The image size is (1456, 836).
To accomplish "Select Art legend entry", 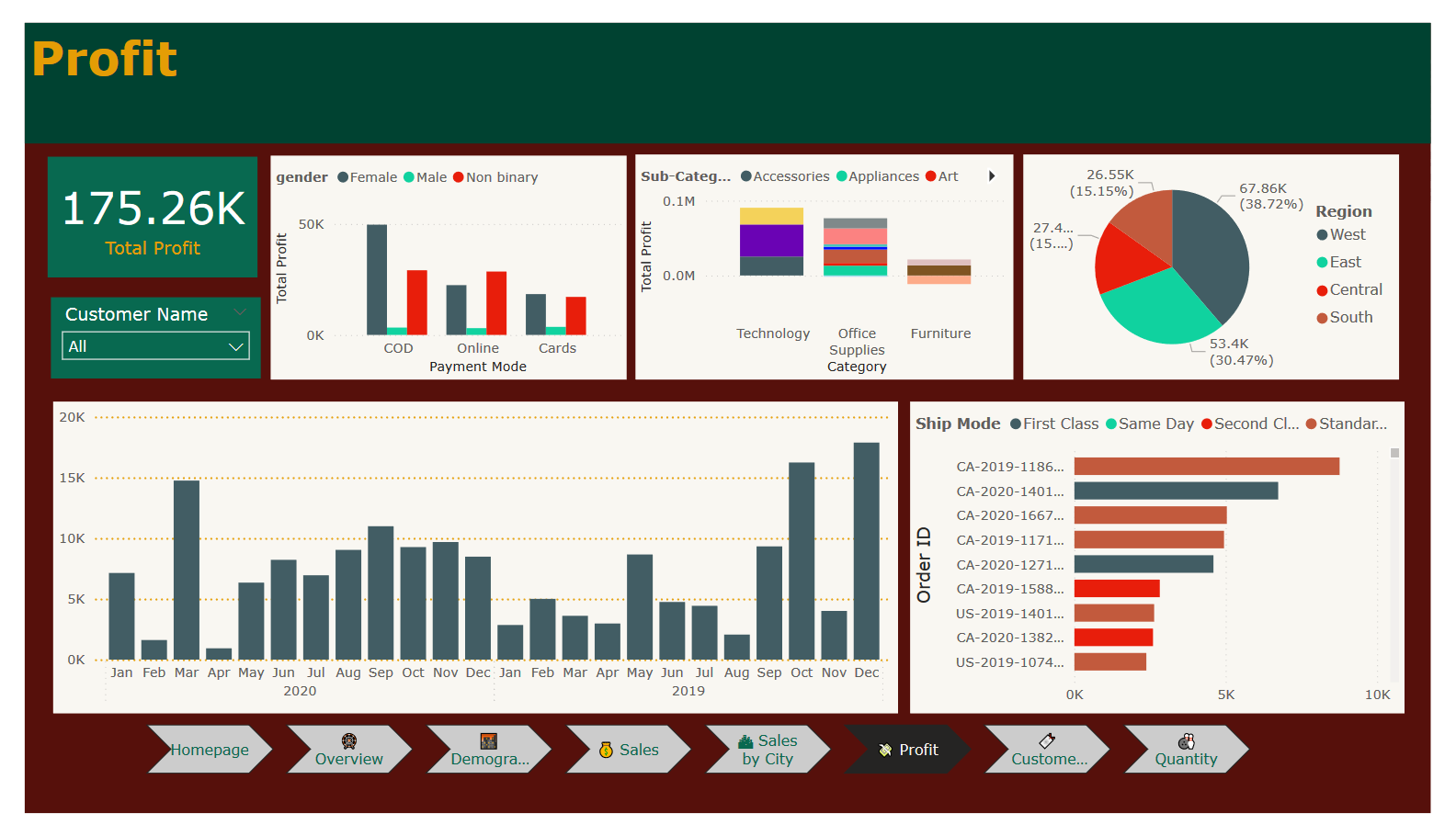I will (x=942, y=176).
